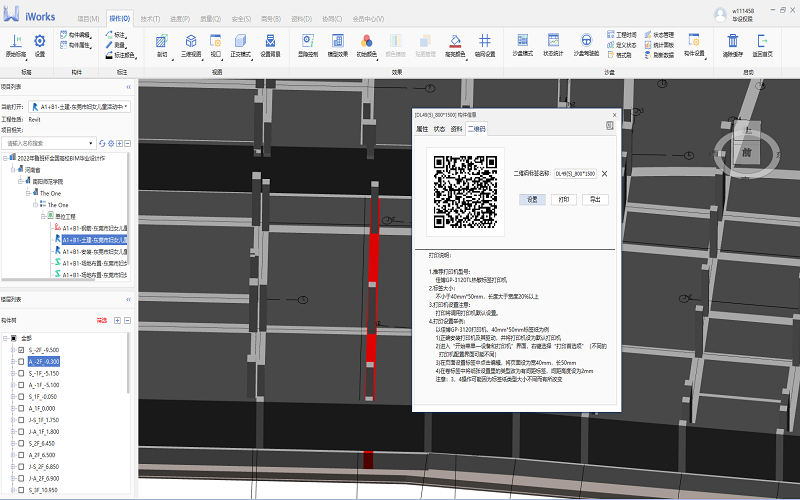Click the 楼层效果 floor effect icon
Screen dimensions: 800x500
pyautogui.click(x=337, y=41)
